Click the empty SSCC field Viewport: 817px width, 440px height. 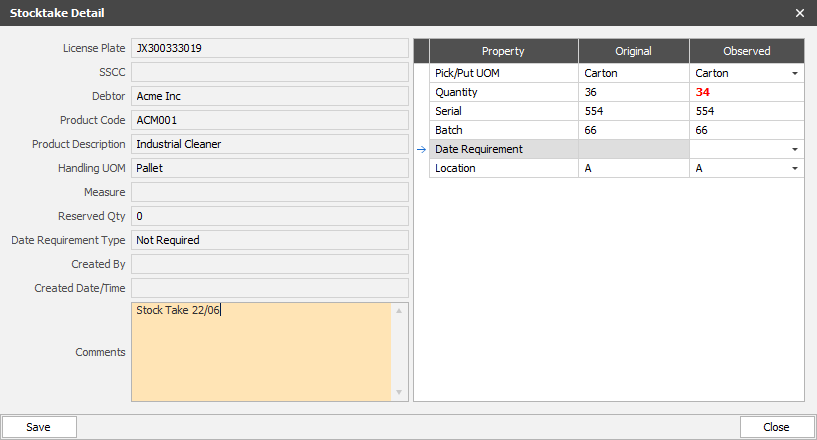point(269,72)
